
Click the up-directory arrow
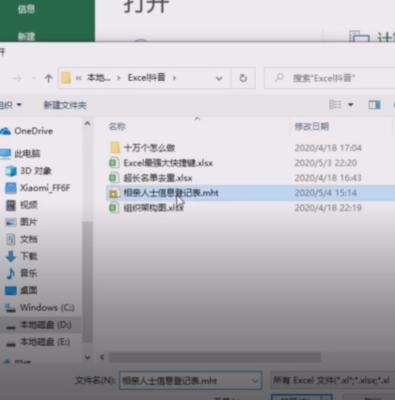point(49,78)
